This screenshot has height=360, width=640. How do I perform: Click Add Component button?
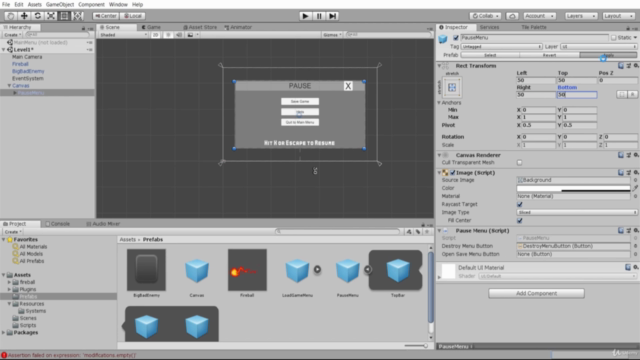(x=536, y=293)
